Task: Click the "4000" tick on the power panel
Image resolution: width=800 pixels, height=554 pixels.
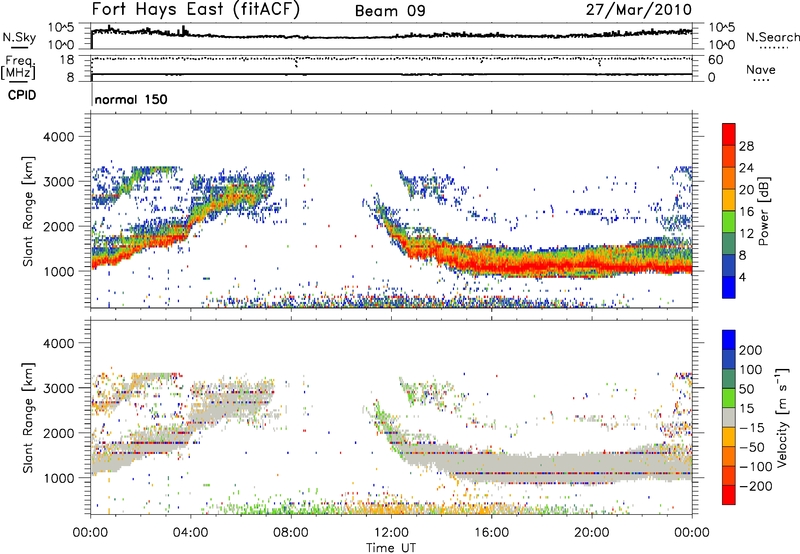Action: (59, 137)
